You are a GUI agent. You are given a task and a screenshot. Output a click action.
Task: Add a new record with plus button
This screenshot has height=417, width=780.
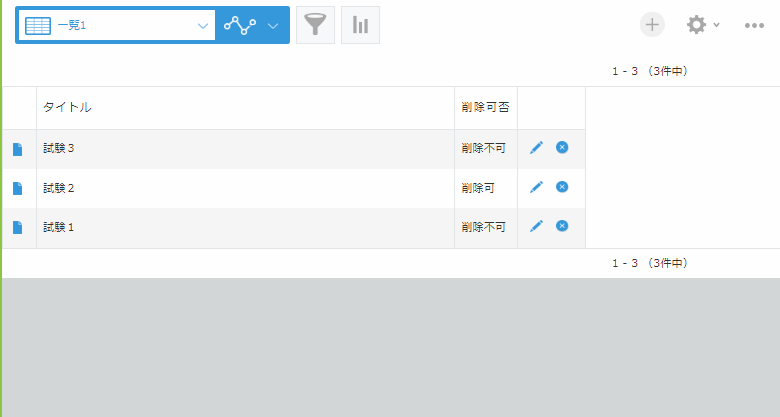(652, 25)
